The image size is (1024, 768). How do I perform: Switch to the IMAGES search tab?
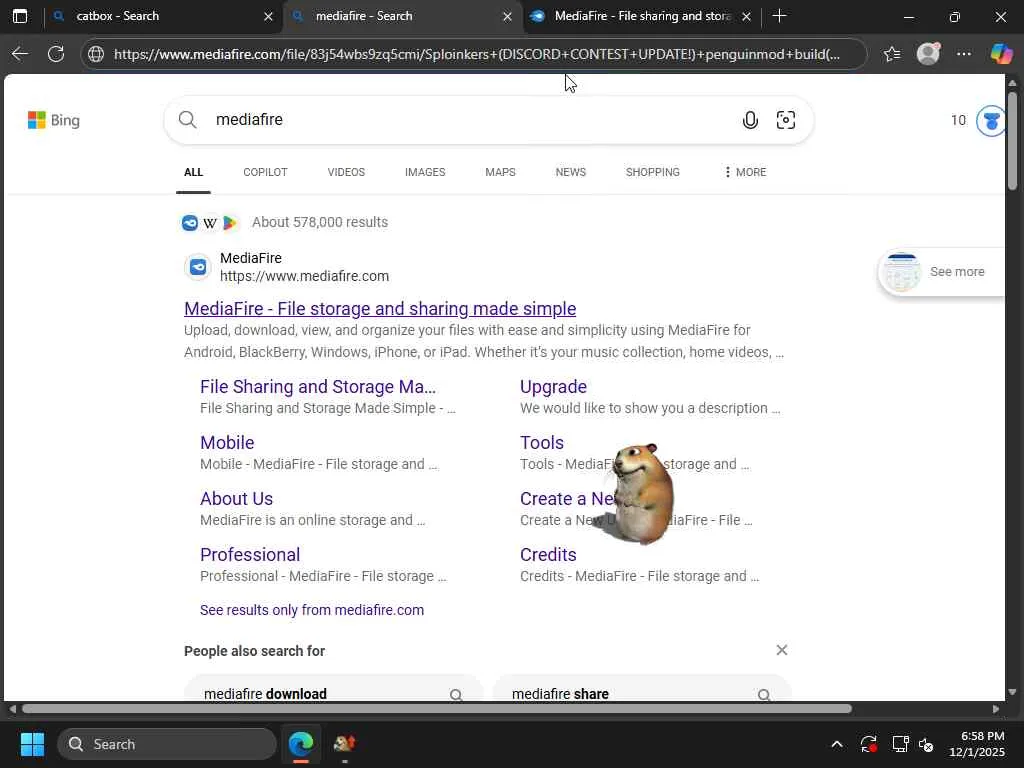click(425, 172)
